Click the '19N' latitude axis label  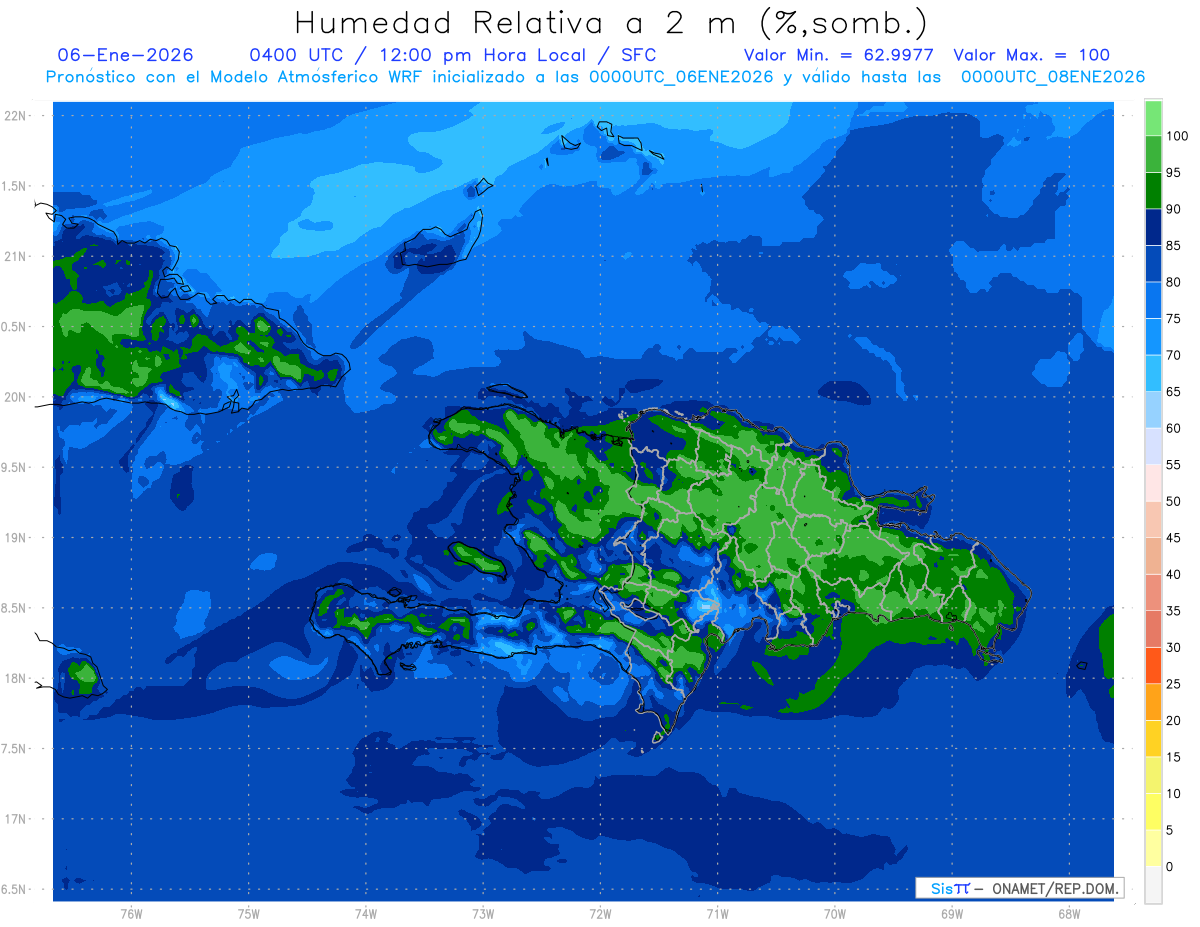pyautogui.click(x=17, y=537)
